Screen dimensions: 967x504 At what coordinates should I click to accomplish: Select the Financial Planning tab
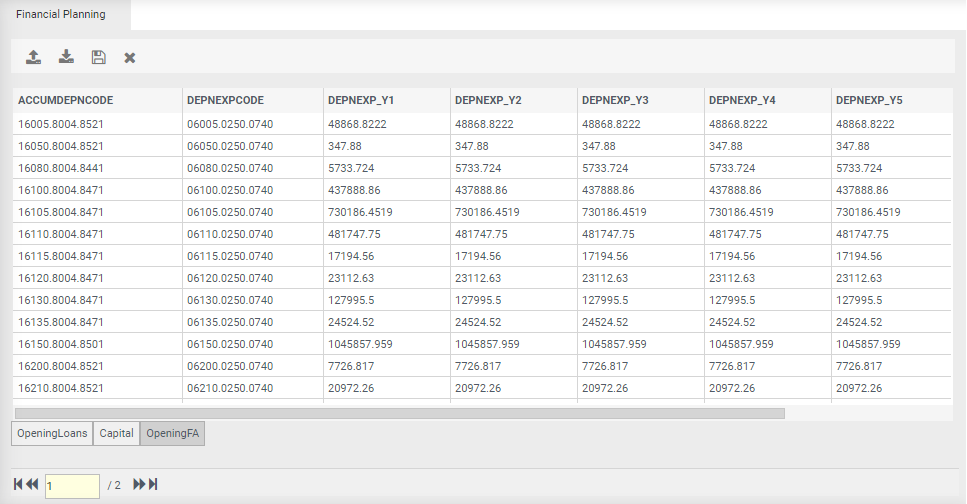pos(60,14)
